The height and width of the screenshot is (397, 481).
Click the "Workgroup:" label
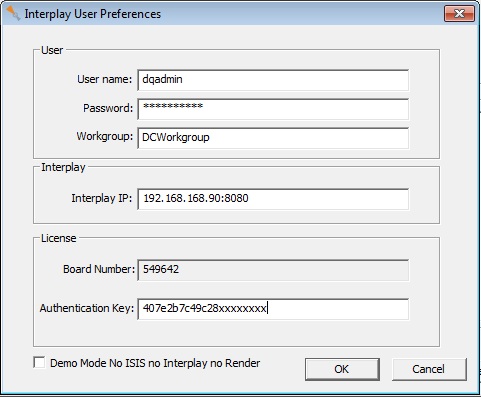105,136
